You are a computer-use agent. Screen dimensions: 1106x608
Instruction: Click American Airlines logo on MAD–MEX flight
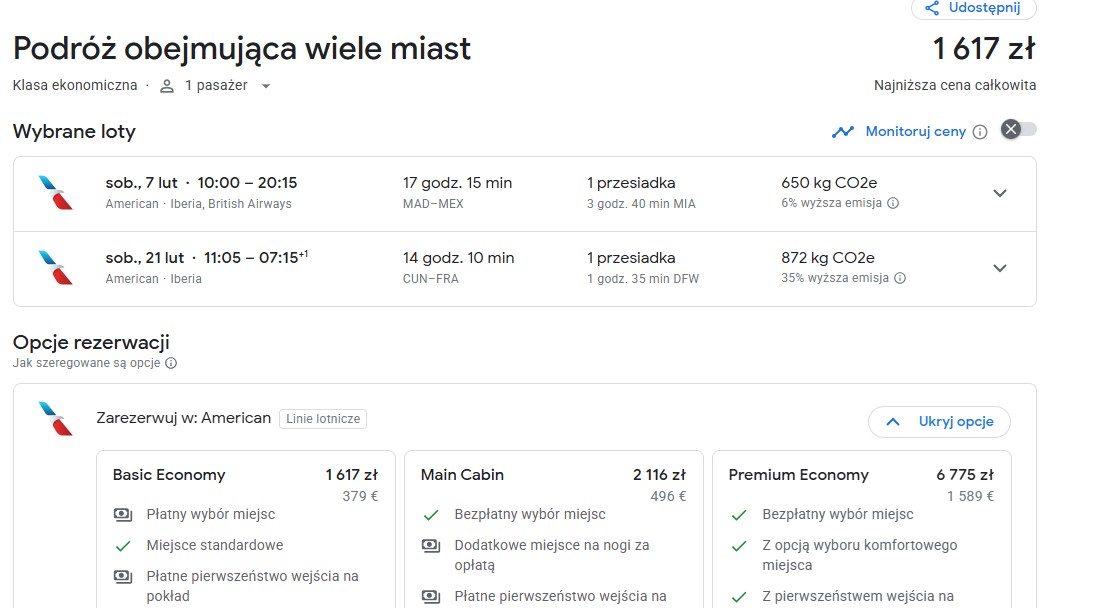tap(56, 193)
